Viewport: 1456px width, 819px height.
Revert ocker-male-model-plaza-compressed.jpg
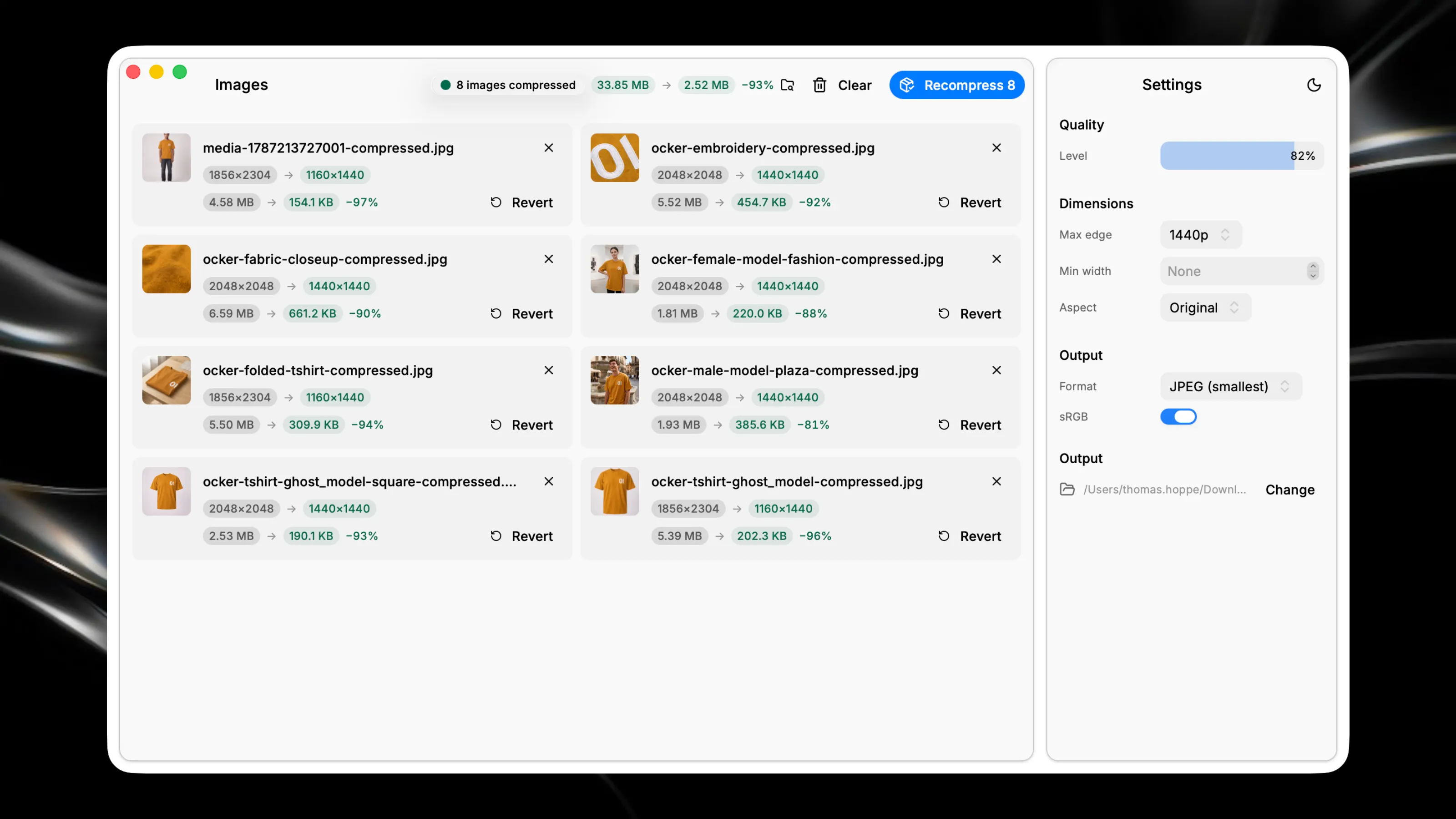point(969,425)
